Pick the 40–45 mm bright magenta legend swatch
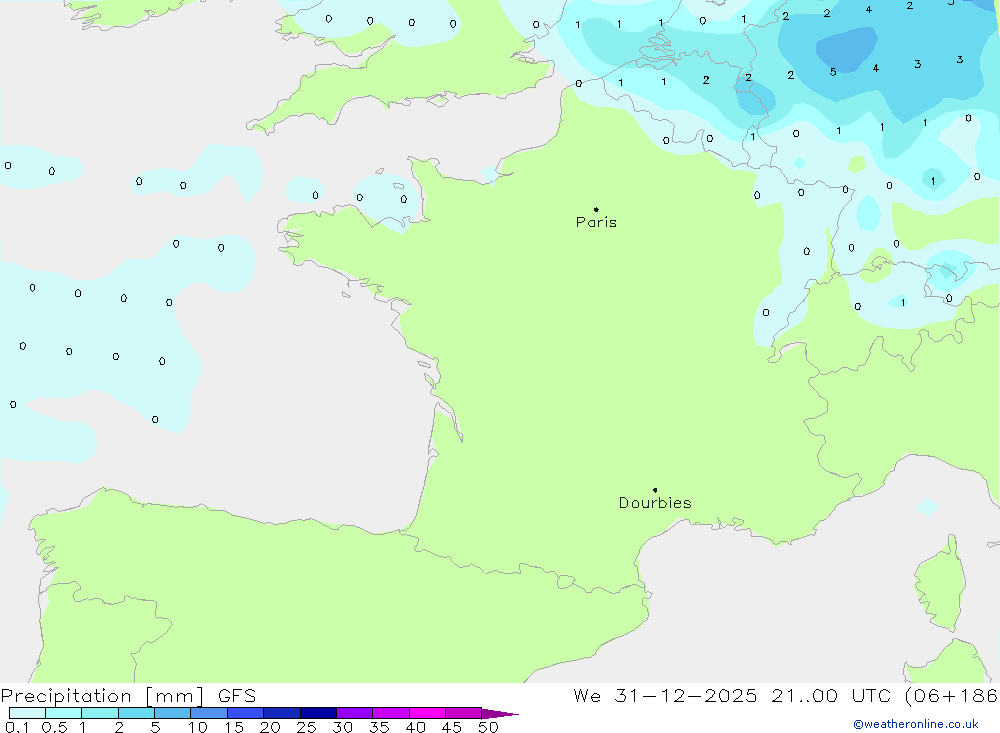 (x=427, y=713)
